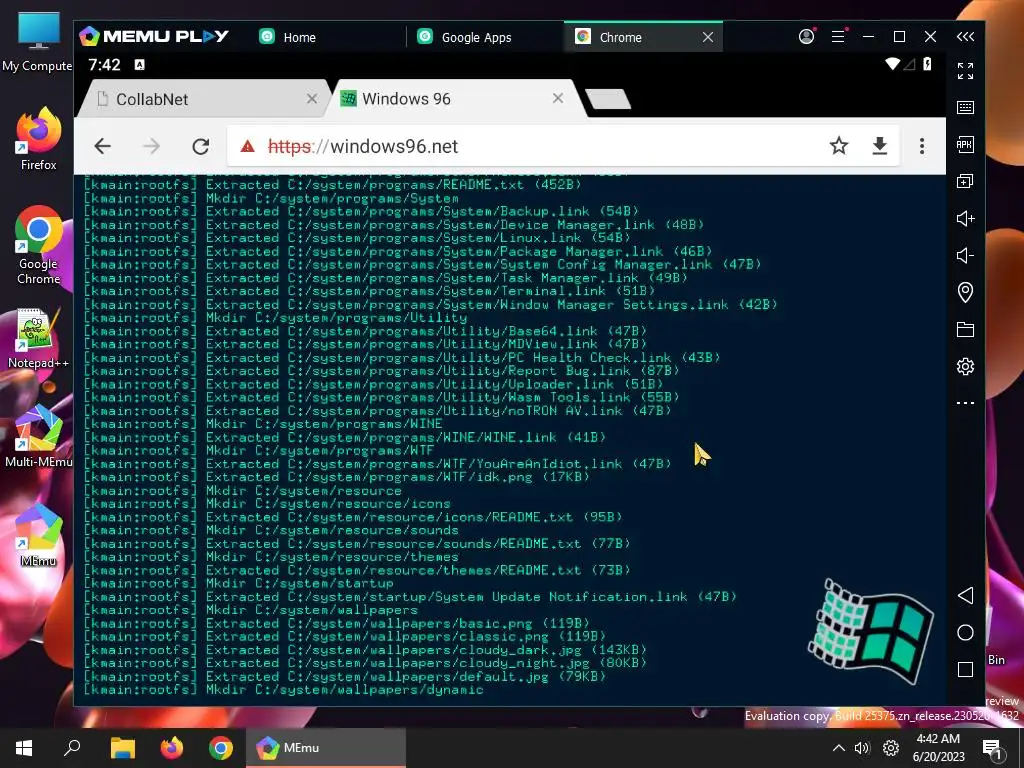The image size is (1024, 768).
Task: Open MEmu GPS location tool
Action: click(x=965, y=292)
